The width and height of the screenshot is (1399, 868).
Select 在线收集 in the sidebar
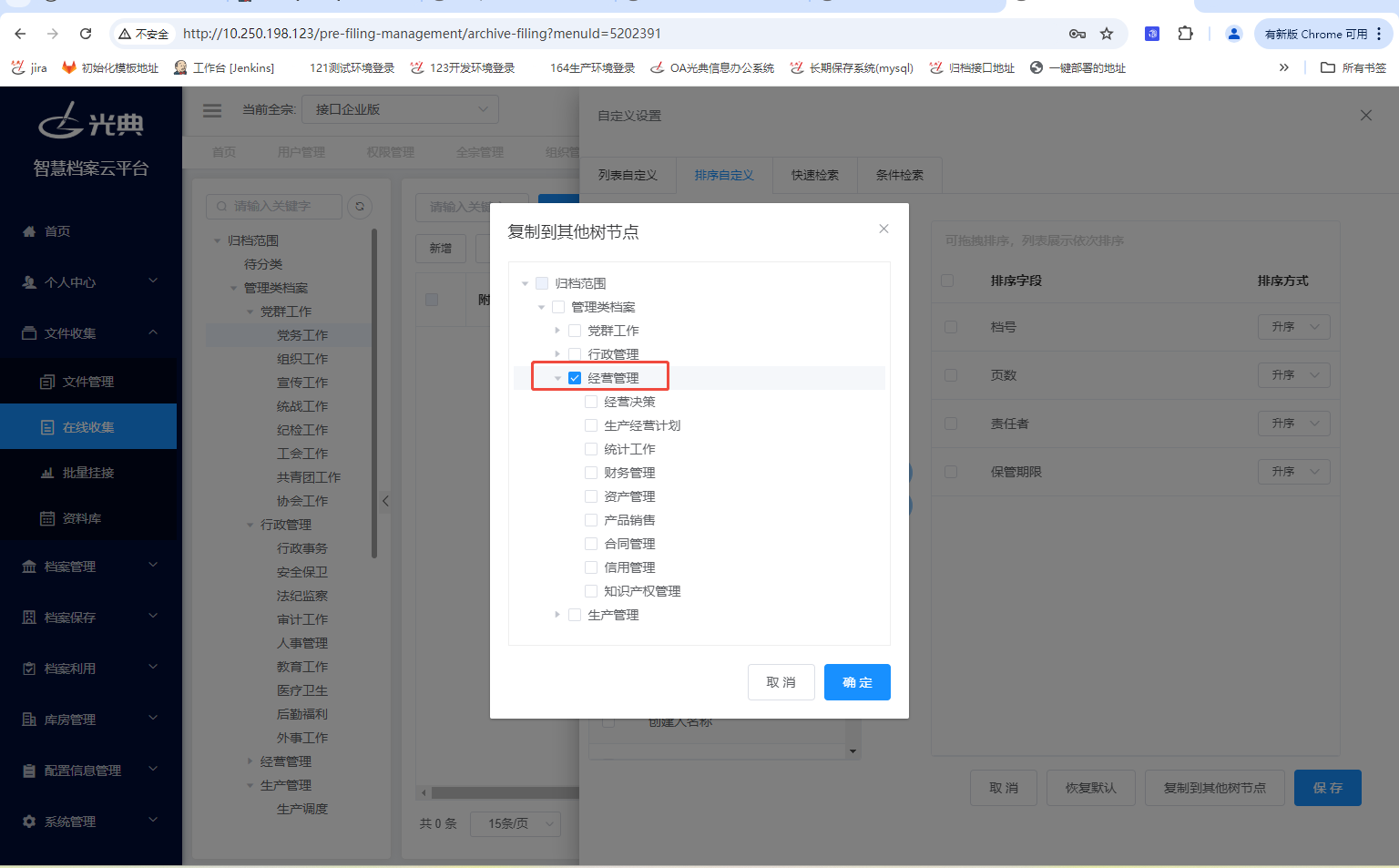pyautogui.click(x=88, y=426)
